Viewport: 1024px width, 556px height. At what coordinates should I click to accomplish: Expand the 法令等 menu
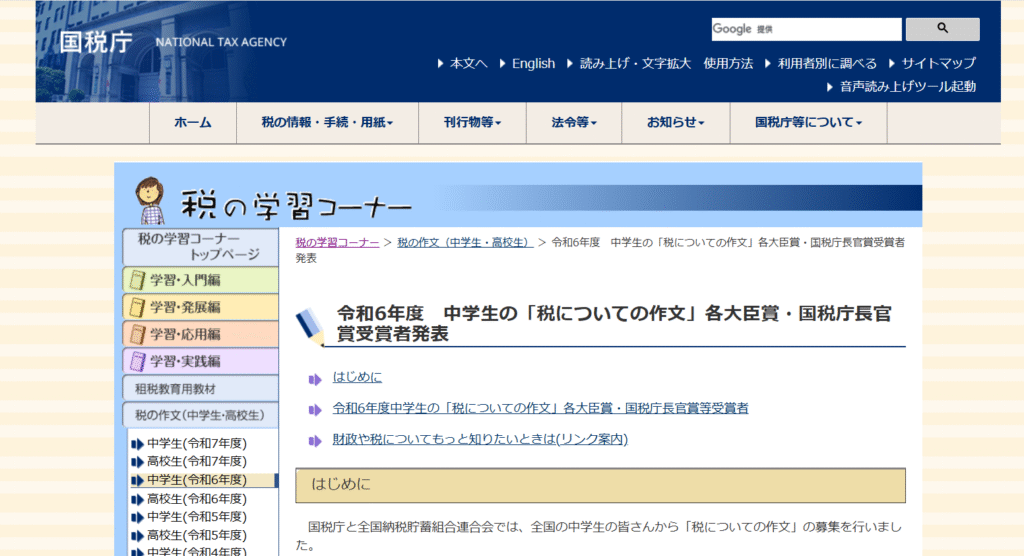click(574, 122)
